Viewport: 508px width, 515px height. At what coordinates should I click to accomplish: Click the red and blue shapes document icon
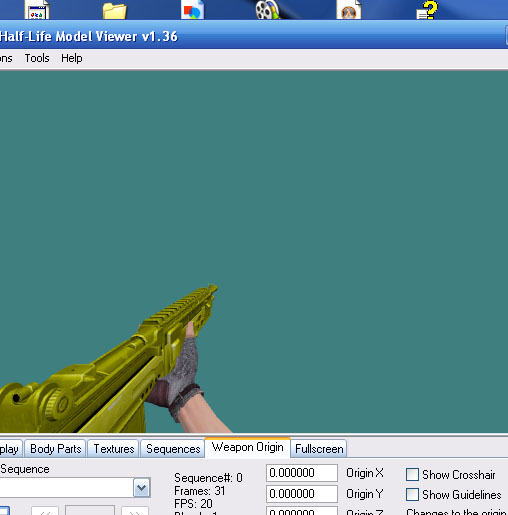[x=193, y=10]
